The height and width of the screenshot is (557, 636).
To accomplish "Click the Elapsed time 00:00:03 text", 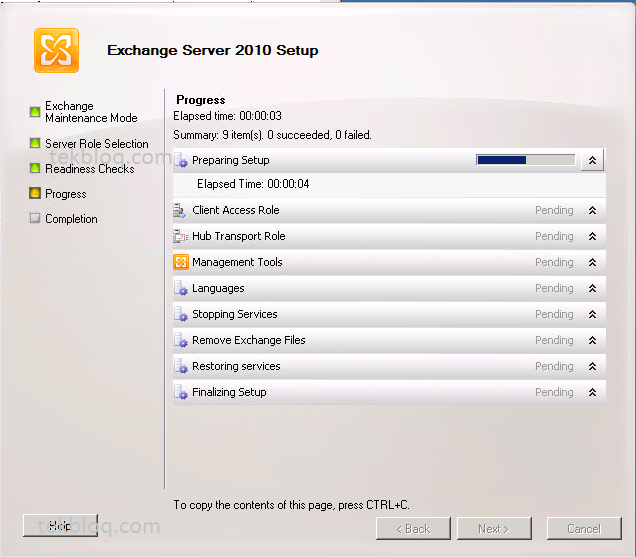I will 227,116.
